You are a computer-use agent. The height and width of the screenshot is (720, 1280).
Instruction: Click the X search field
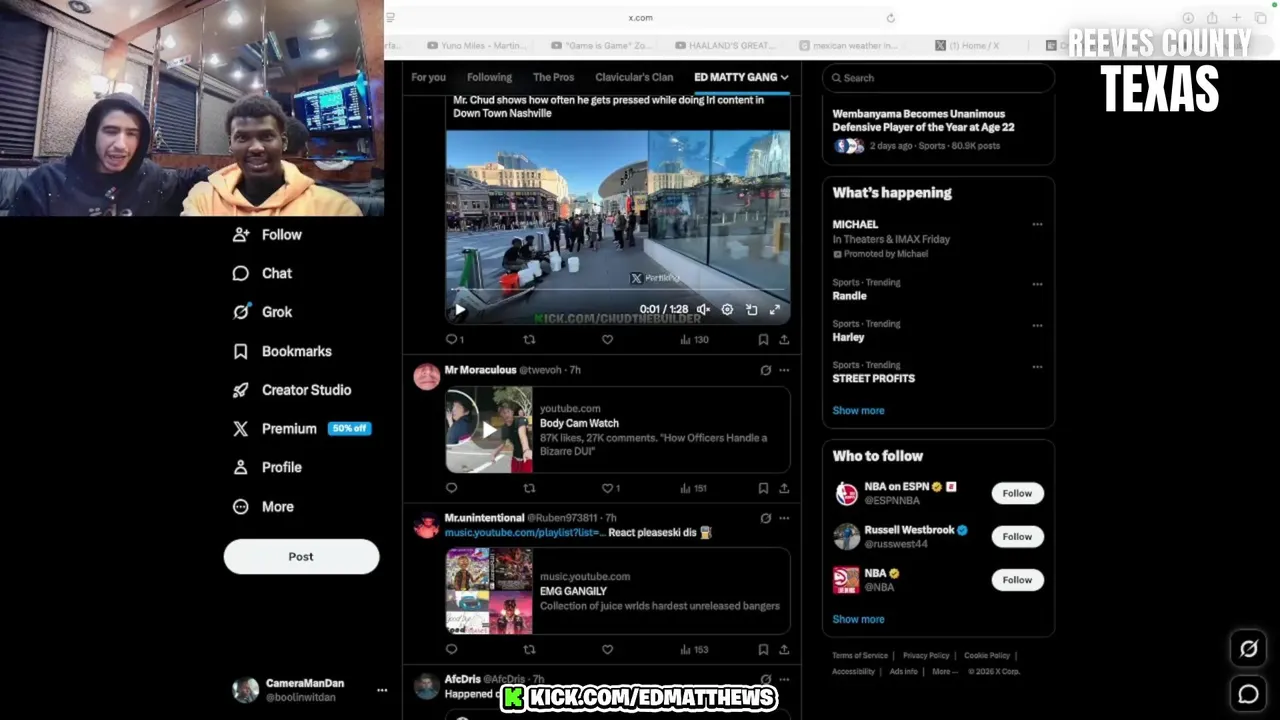(x=938, y=78)
